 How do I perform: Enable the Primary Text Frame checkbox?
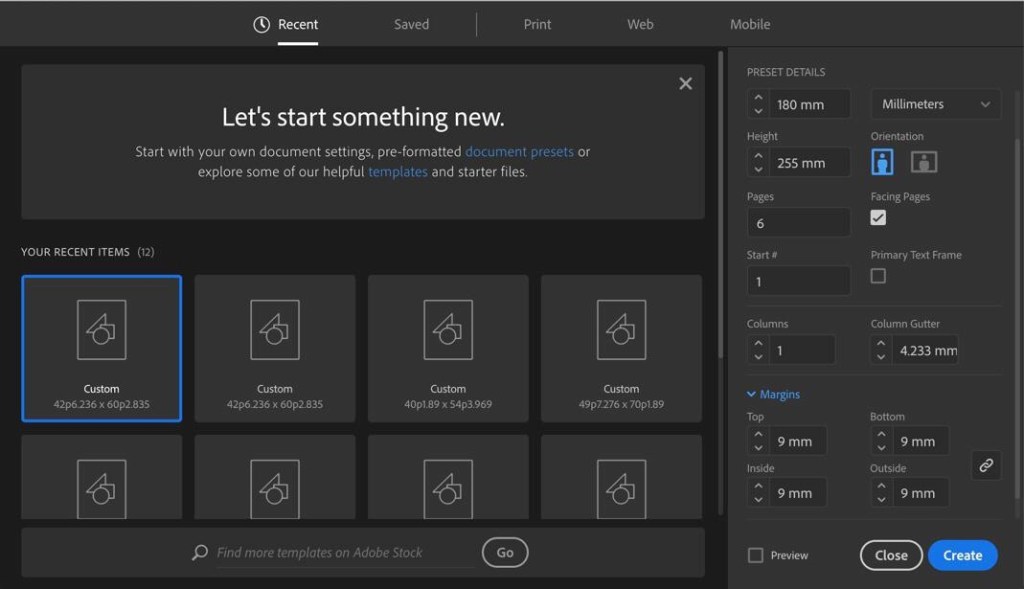(x=878, y=276)
